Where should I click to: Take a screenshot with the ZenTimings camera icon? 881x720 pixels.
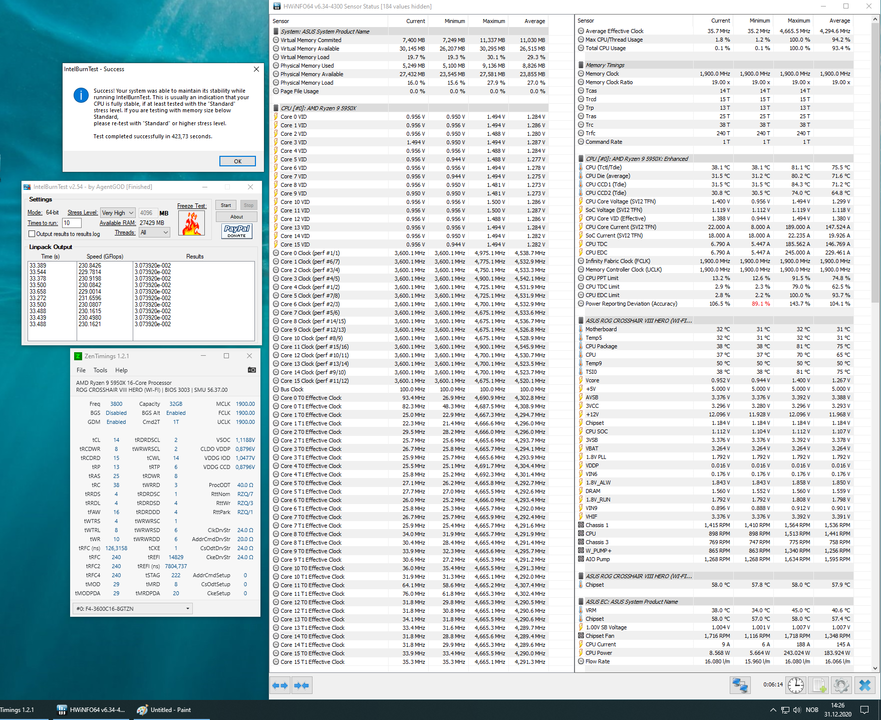[x=252, y=370]
